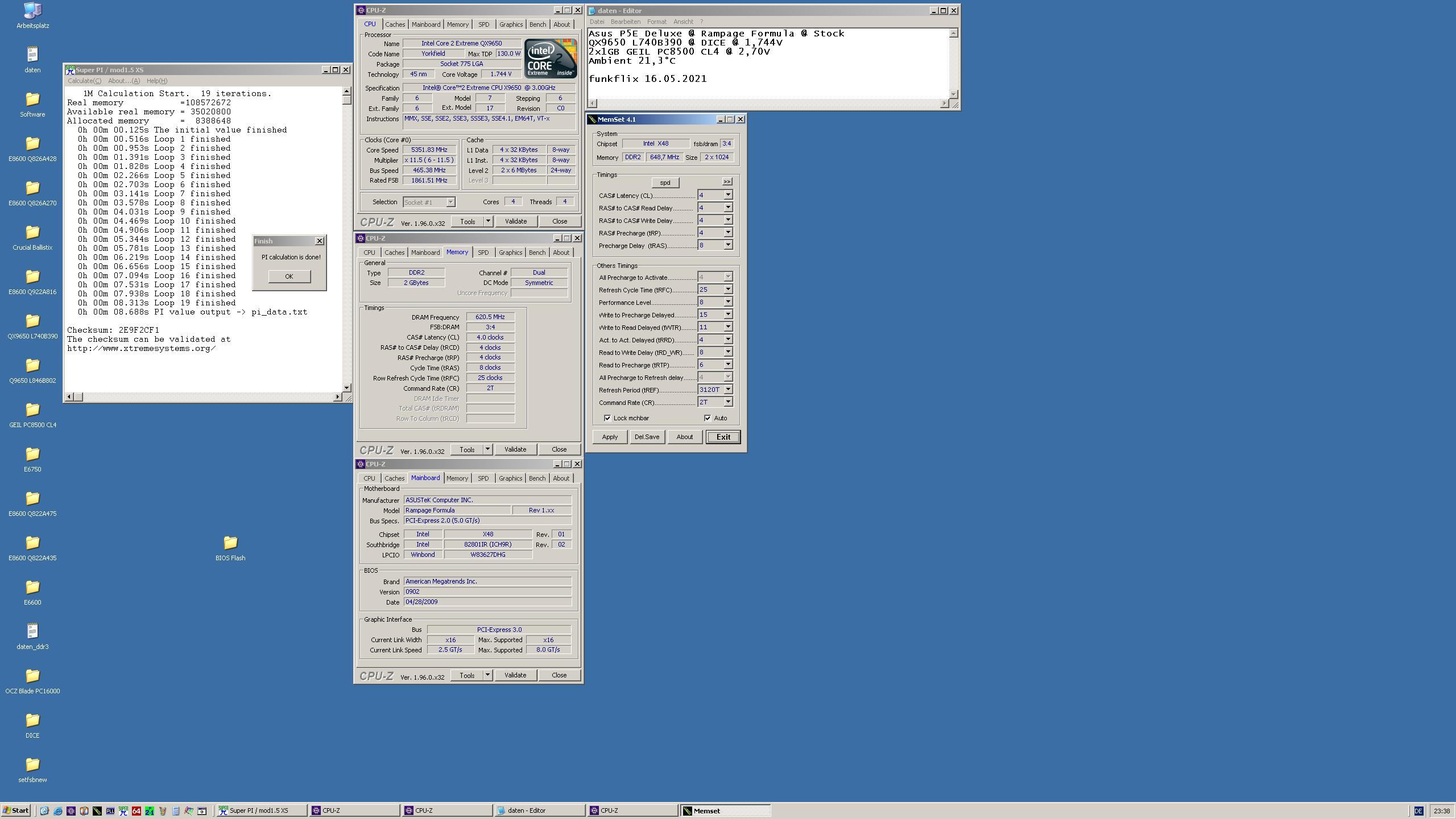Launch MemSet from the quick launch bar
1456x819 pixels.
(97, 811)
